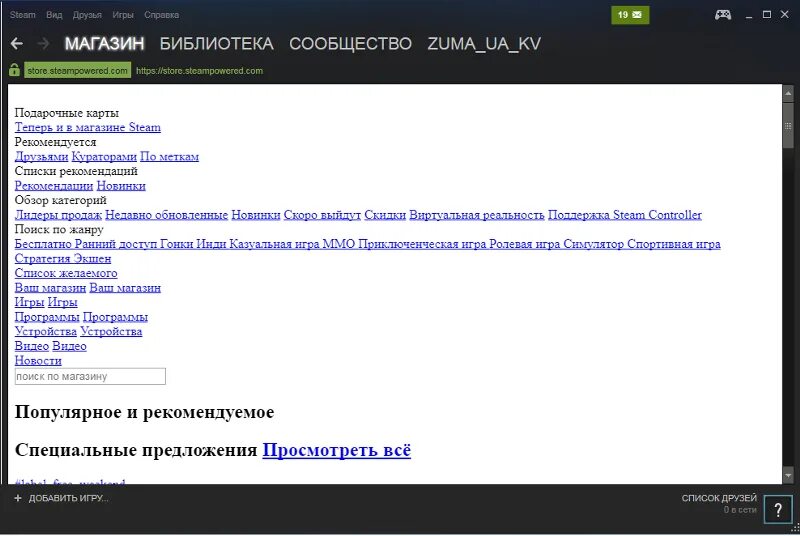Screen dimensions: 800x536
Task: Open the Лидеры продаж link
Action: [58, 215]
